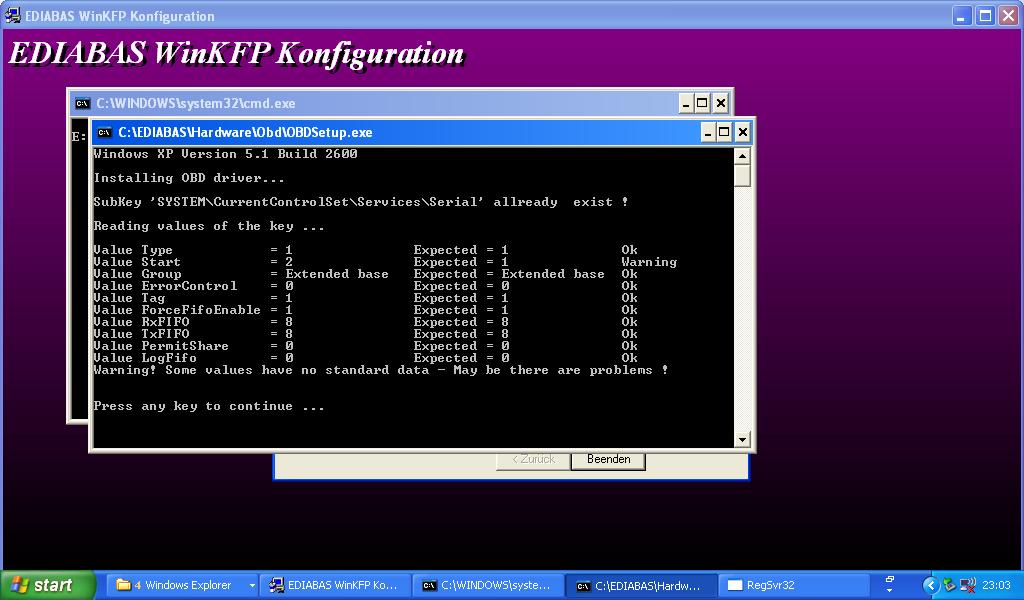Show hidden tray icons with arrow
The height and width of the screenshot is (600, 1024).
point(931,585)
